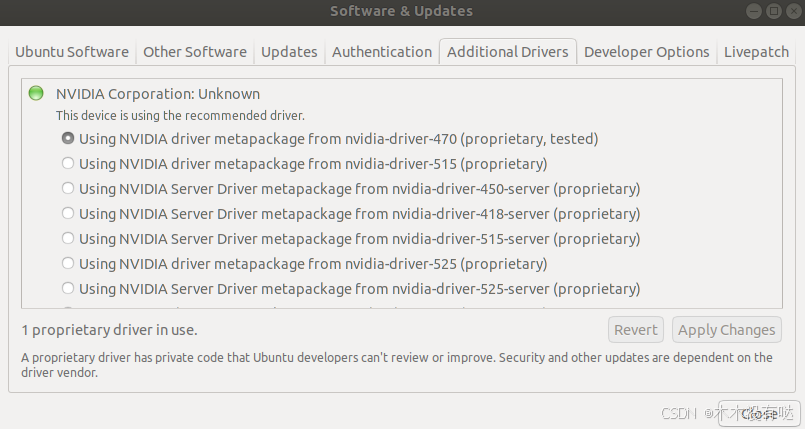The height and width of the screenshot is (429, 805).
Task: Click '1 proprietary driver in use.' status
Action: [109, 330]
